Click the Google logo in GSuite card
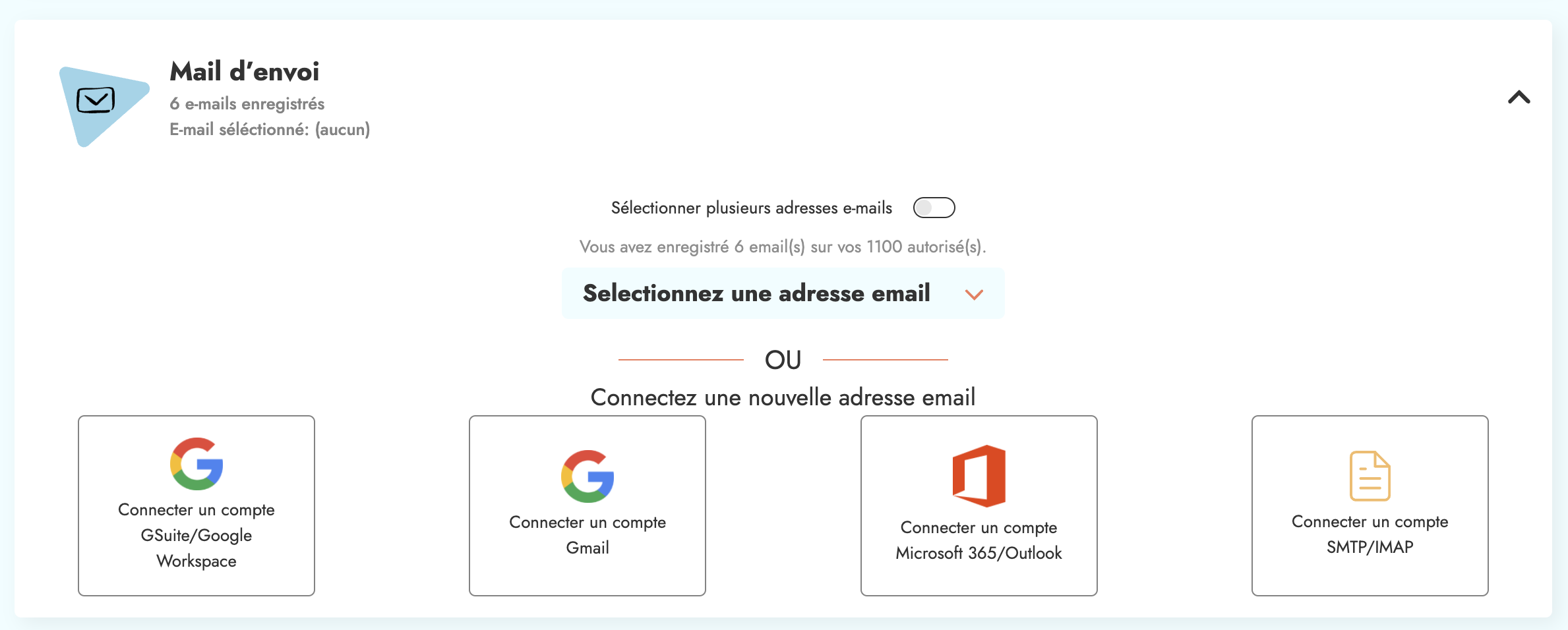This screenshot has width=1568, height=630. 196,464
